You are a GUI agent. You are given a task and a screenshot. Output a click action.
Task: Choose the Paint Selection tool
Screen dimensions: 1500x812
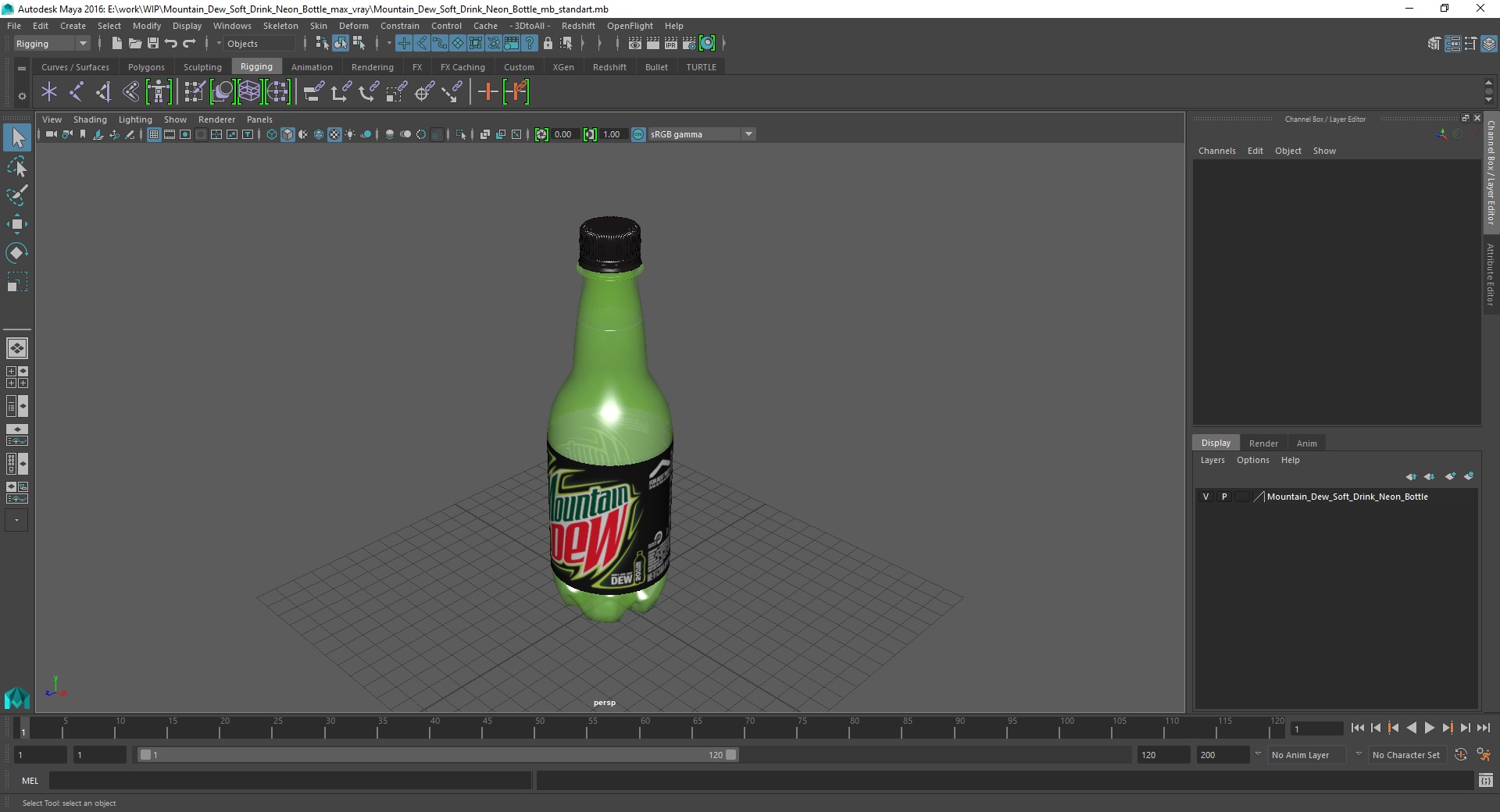point(17,195)
